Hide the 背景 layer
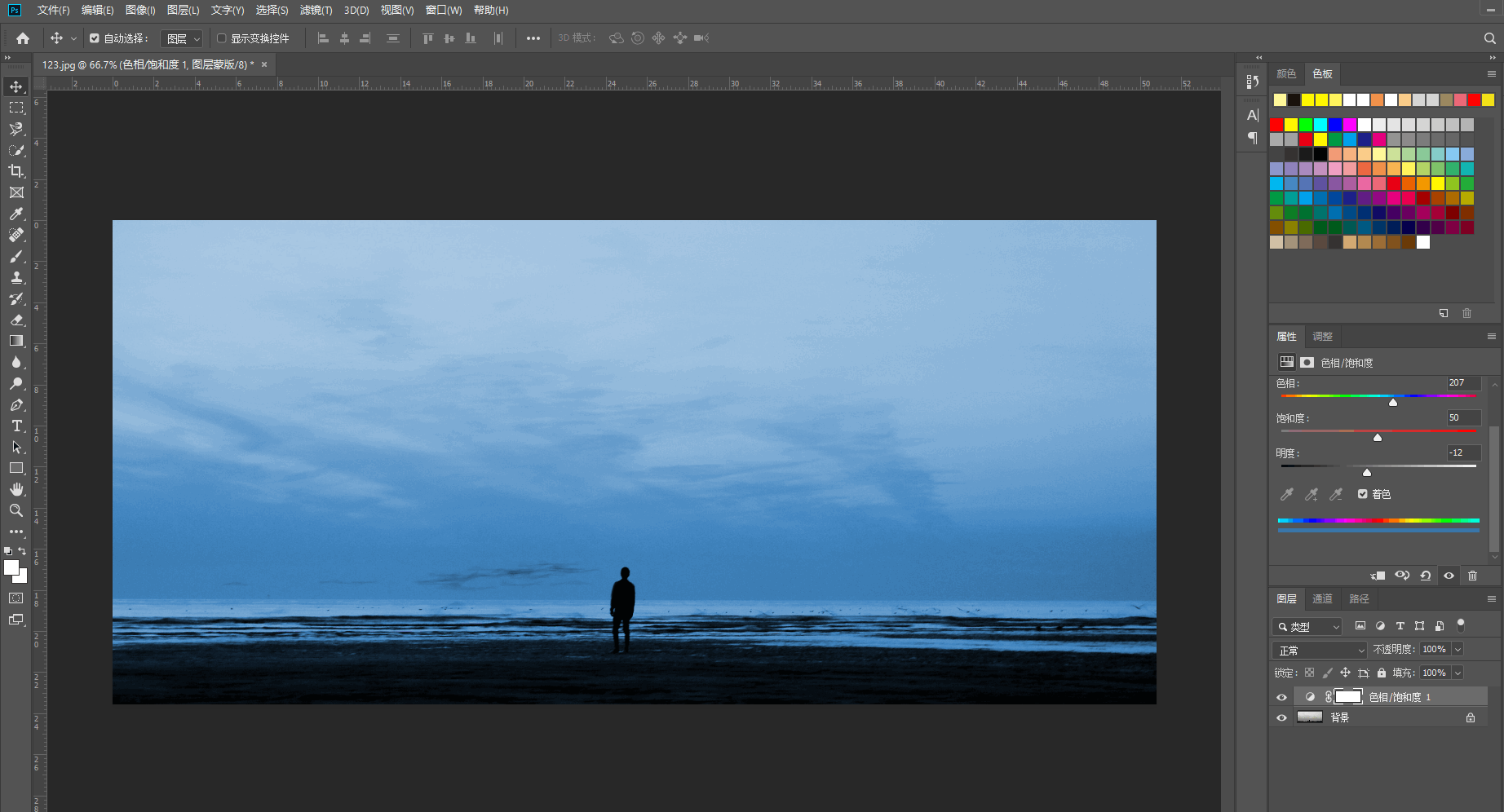 coord(1281,717)
